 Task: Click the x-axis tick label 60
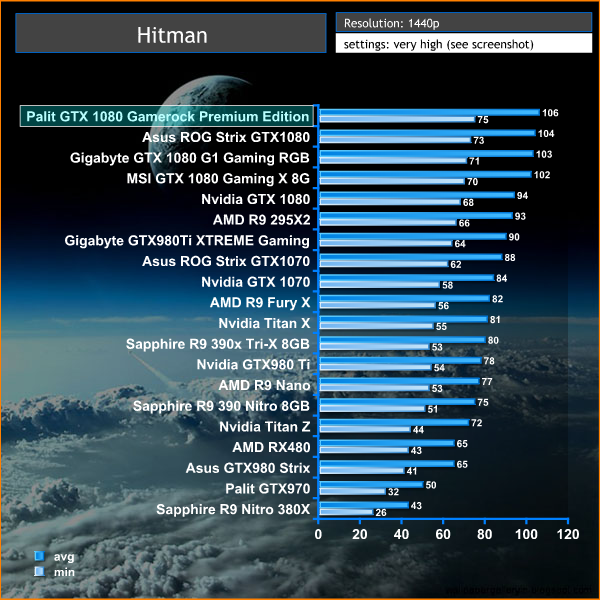[x=443, y=534]
